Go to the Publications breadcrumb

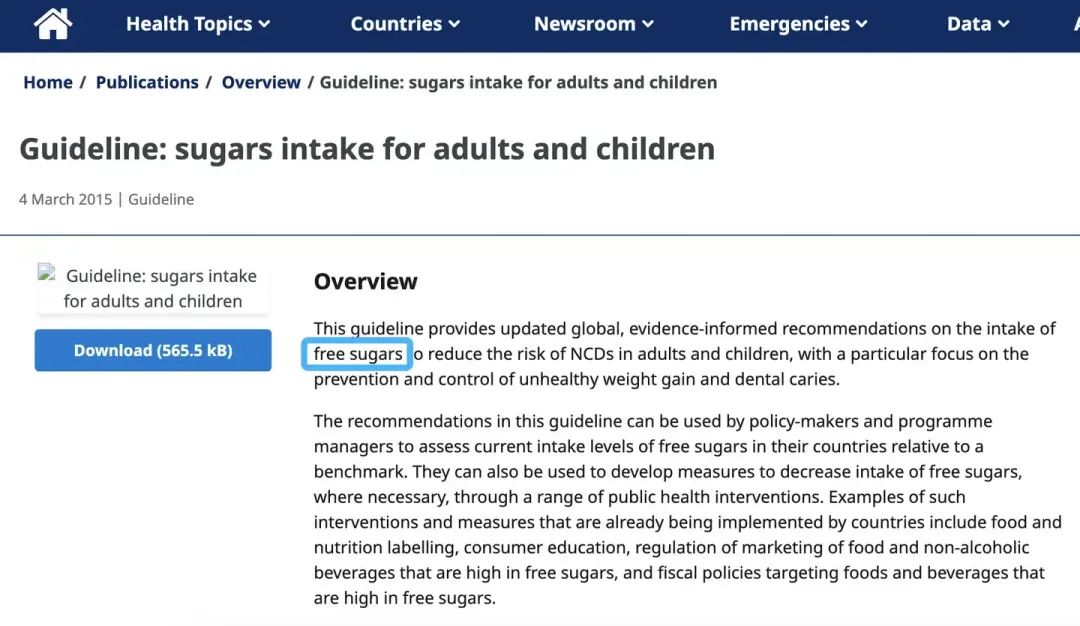147,83
